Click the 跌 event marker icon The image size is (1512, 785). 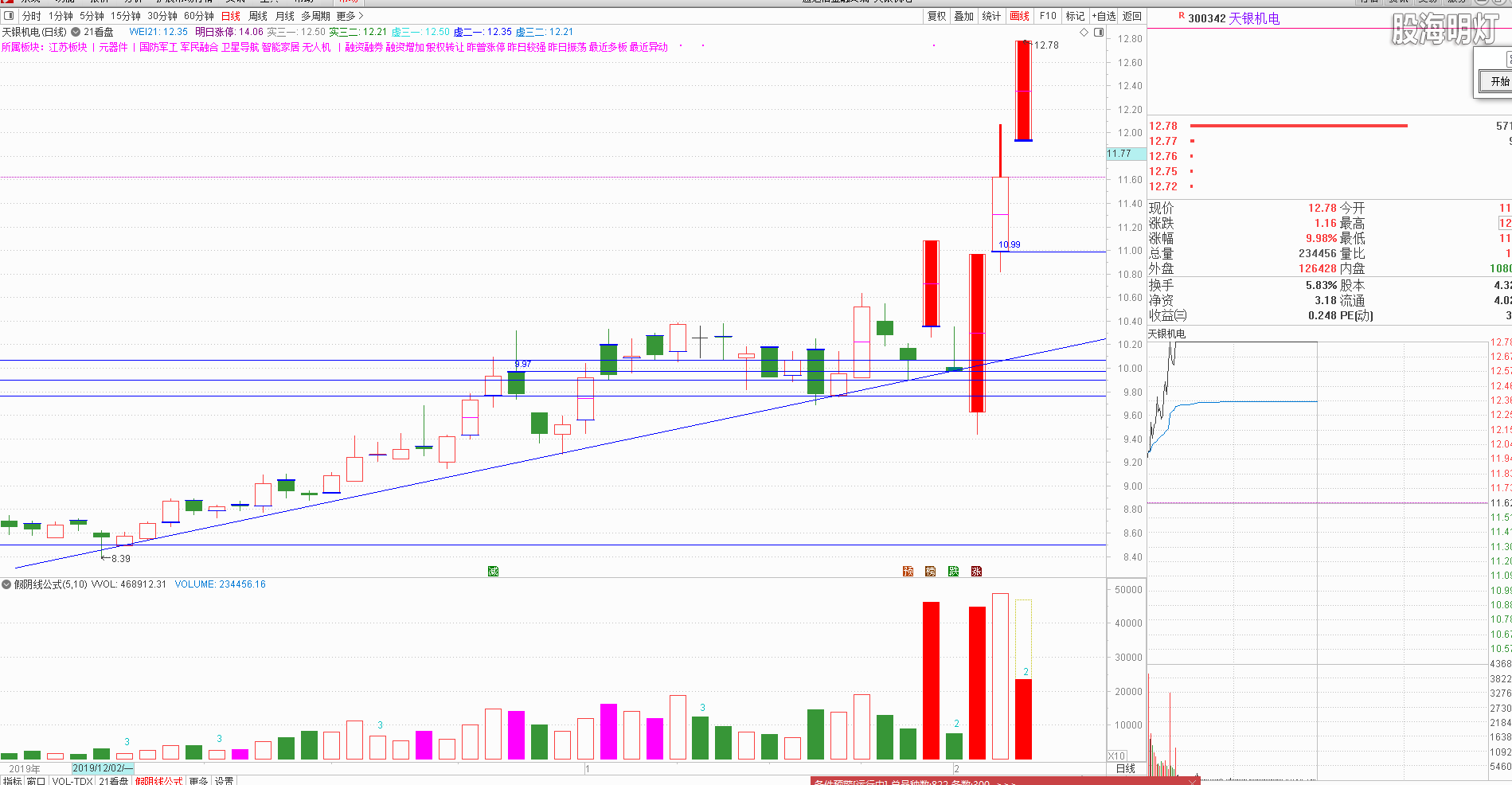953,571
